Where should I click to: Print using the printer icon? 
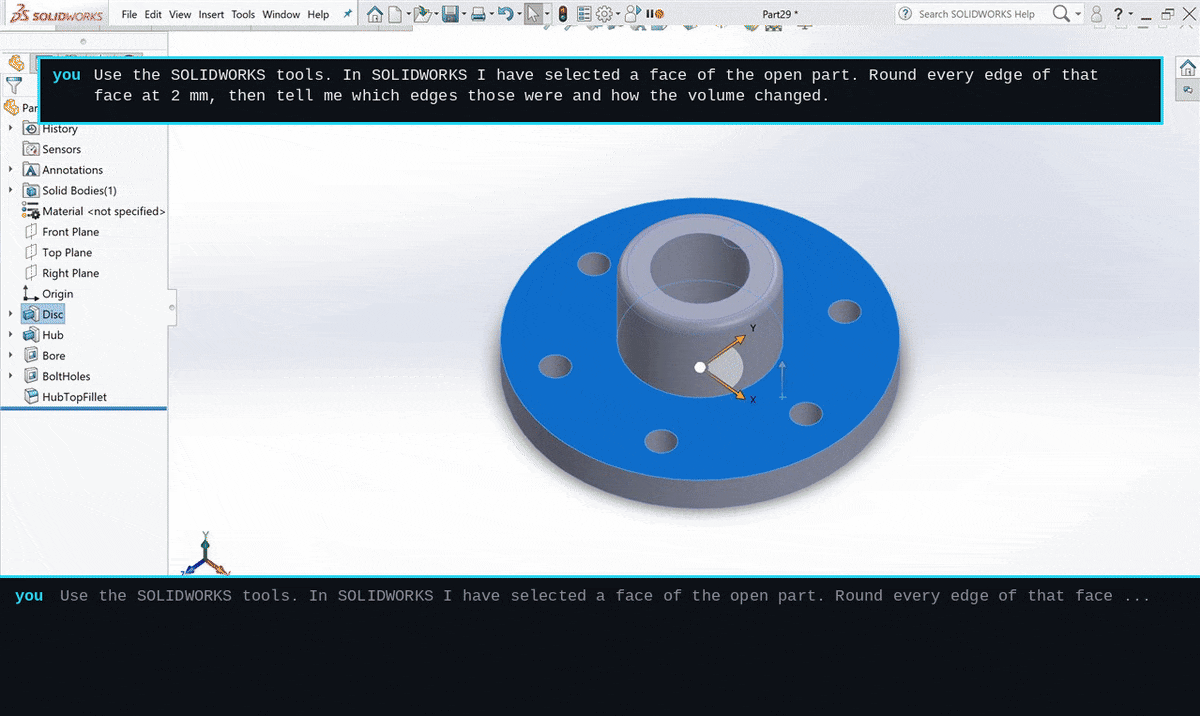(x=479, y=14)
